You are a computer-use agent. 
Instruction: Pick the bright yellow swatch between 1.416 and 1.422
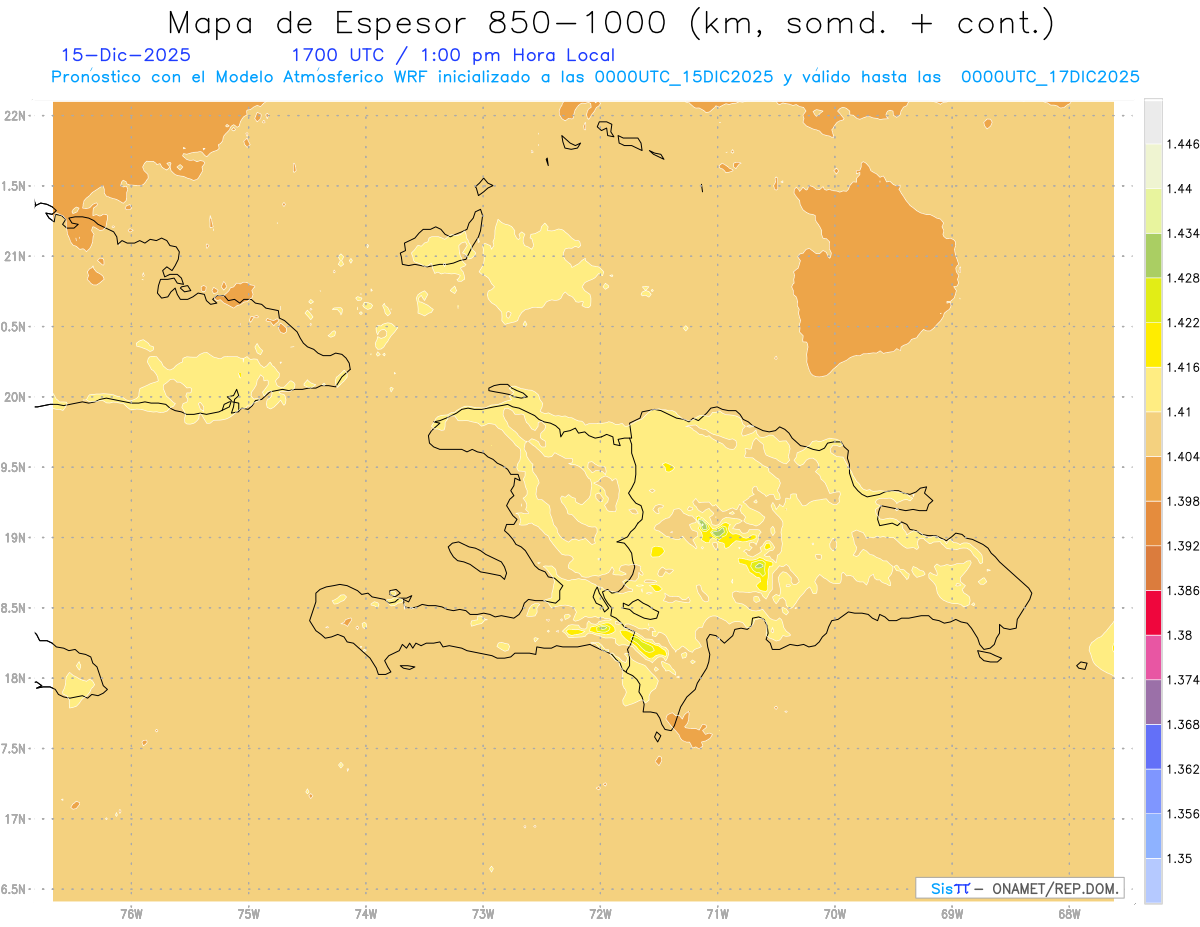1153,345
